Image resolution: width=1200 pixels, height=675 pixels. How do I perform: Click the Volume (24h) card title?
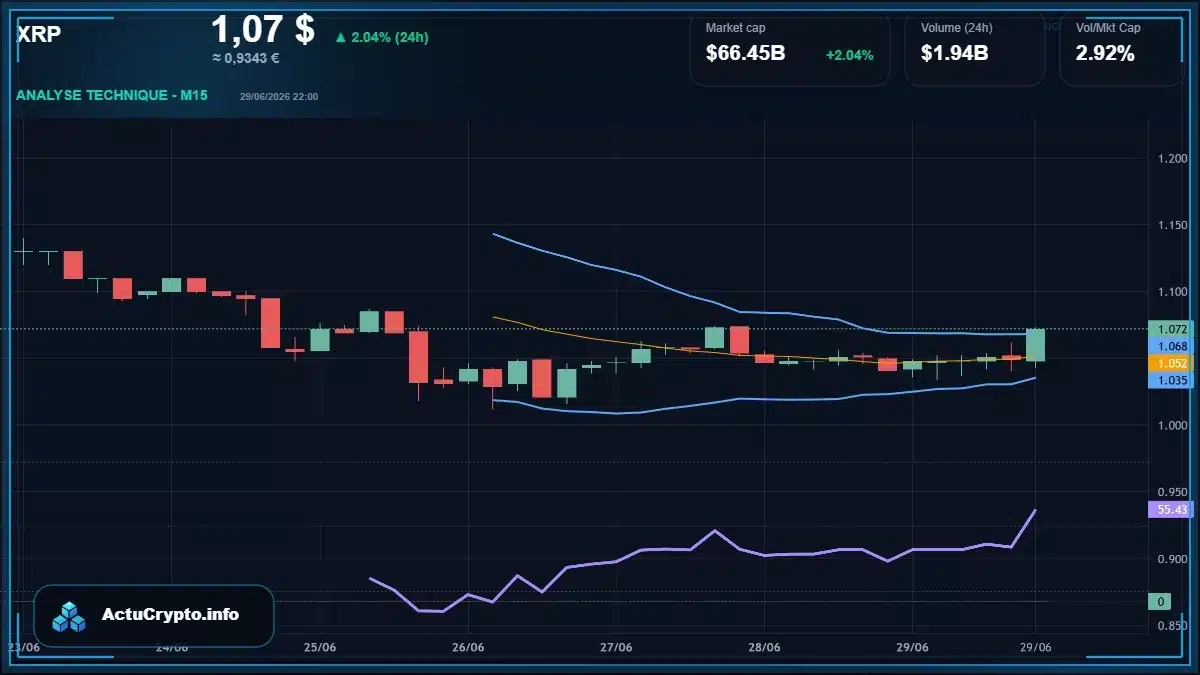957,28
